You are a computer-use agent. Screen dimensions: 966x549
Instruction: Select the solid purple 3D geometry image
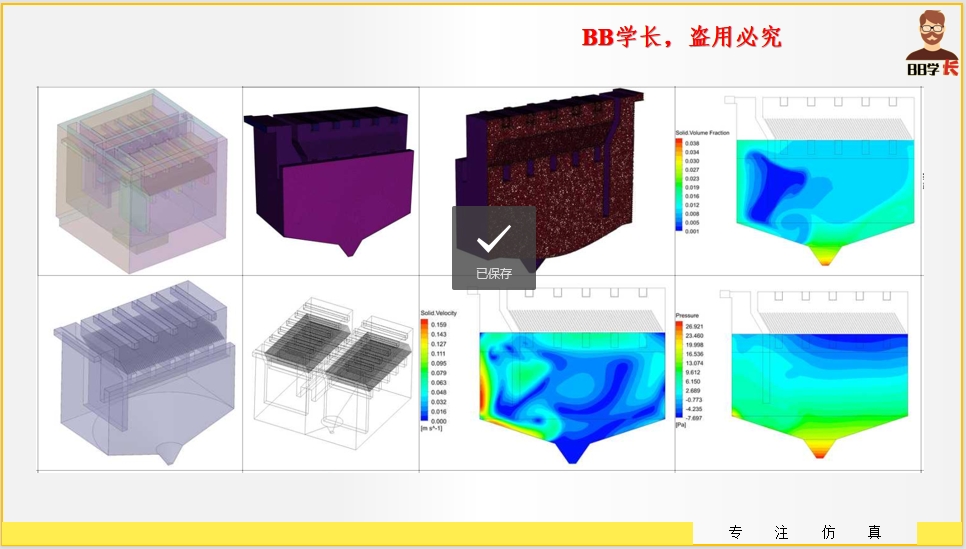pos(330,180)
